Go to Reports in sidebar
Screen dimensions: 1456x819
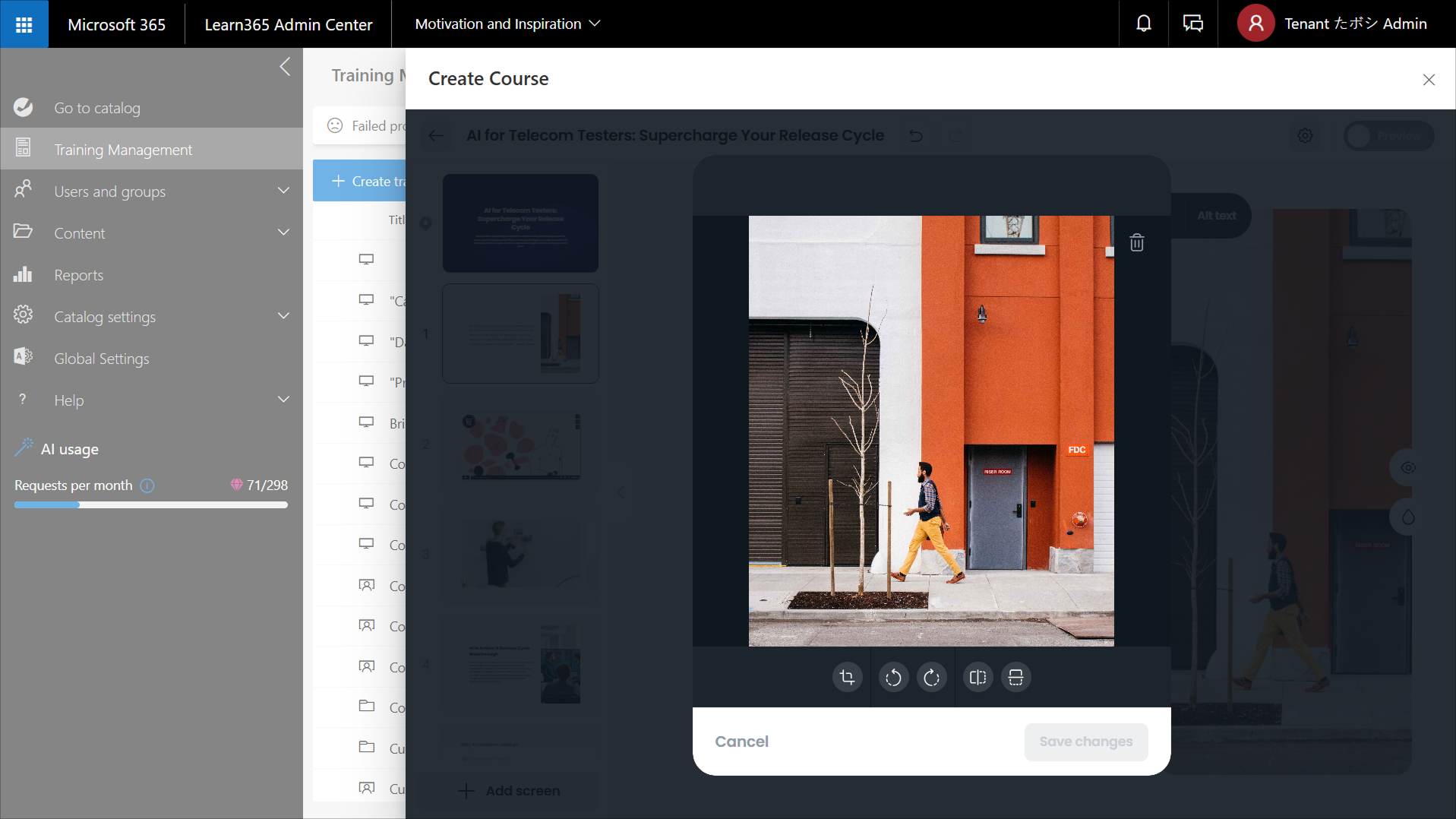pyautogui.click(x=78, y=275)
